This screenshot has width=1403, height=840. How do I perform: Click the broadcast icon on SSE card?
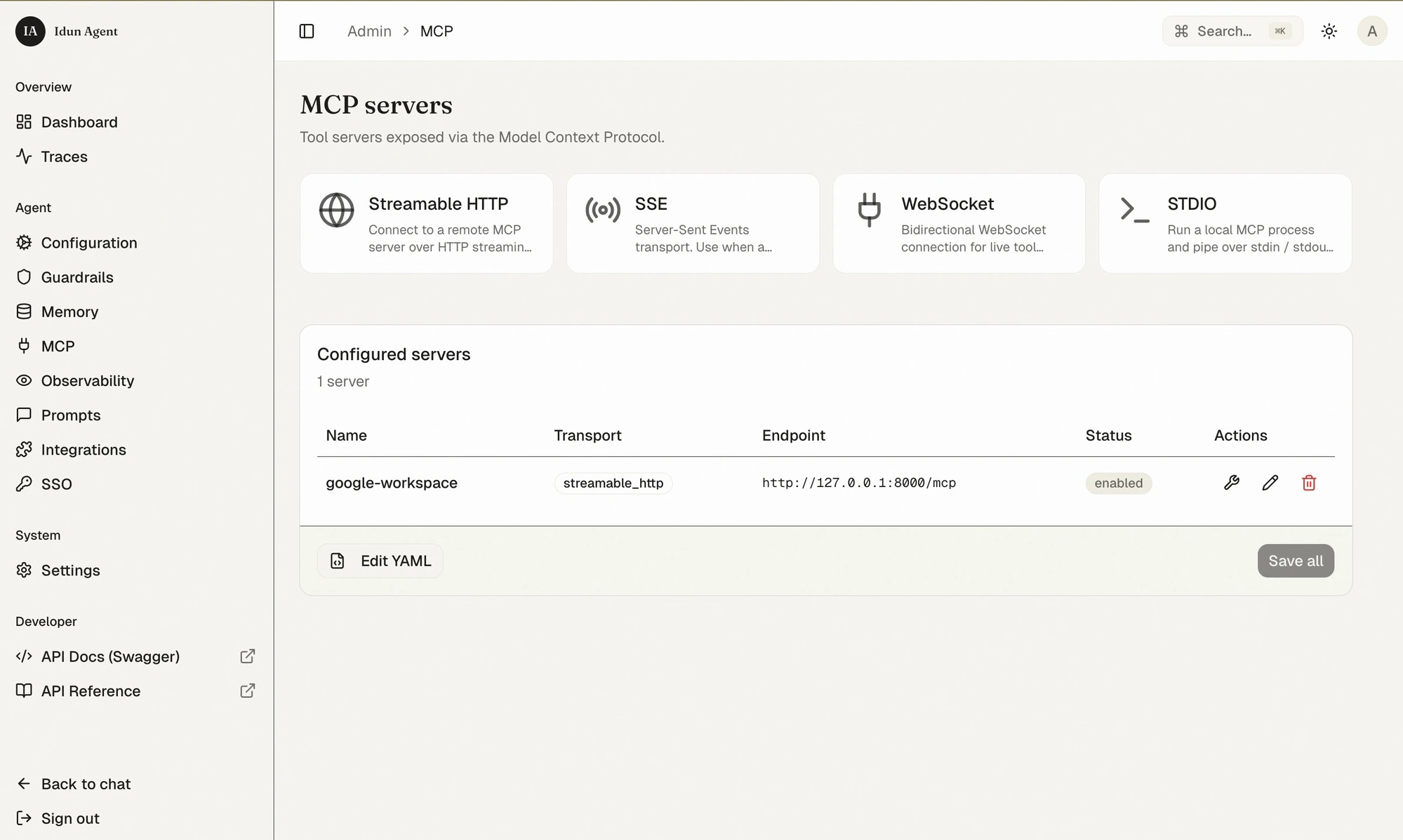click(x=603, y=210)
